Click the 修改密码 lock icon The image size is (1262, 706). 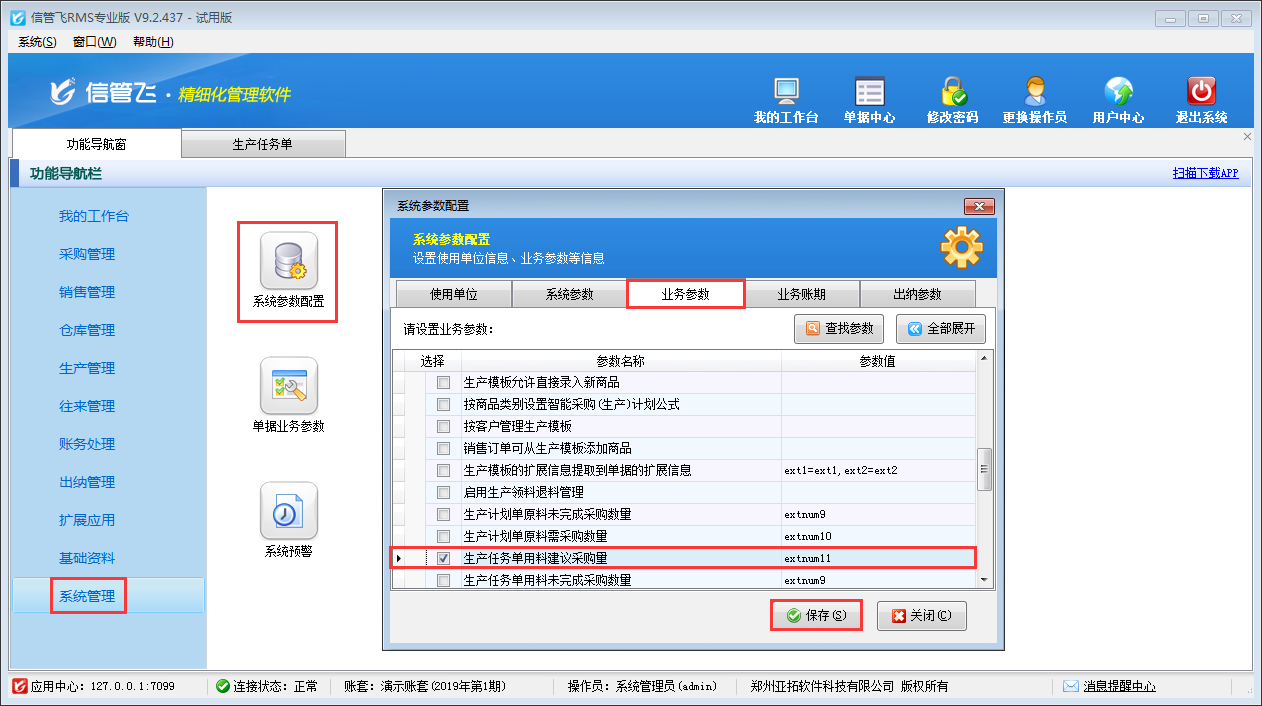[952, 92]
